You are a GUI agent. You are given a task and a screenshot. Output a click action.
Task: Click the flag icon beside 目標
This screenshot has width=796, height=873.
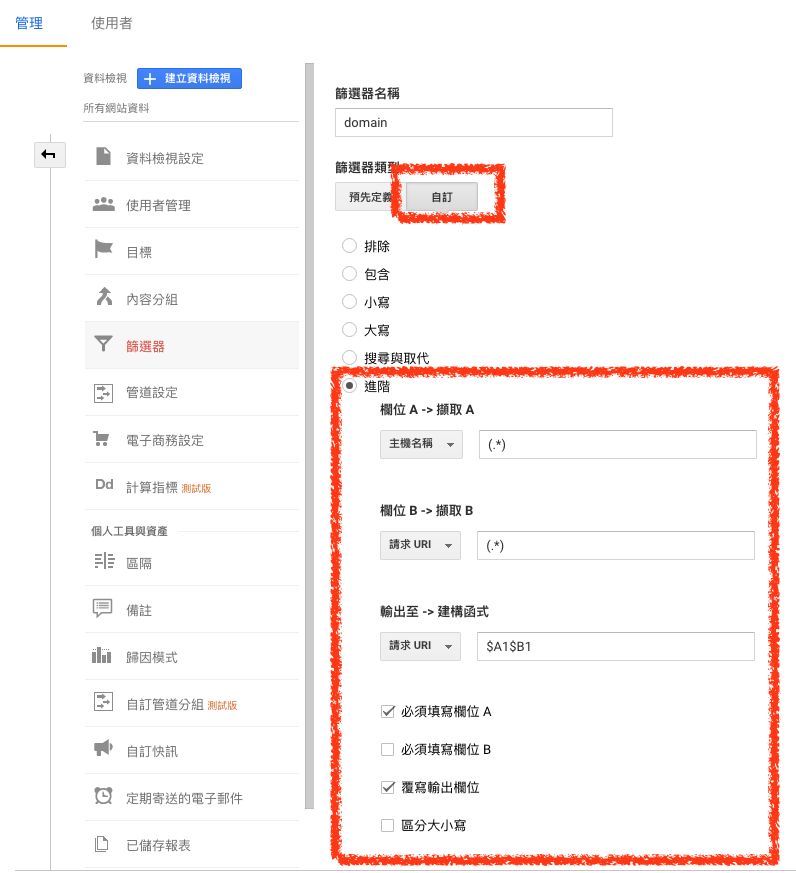click(103, 249)
